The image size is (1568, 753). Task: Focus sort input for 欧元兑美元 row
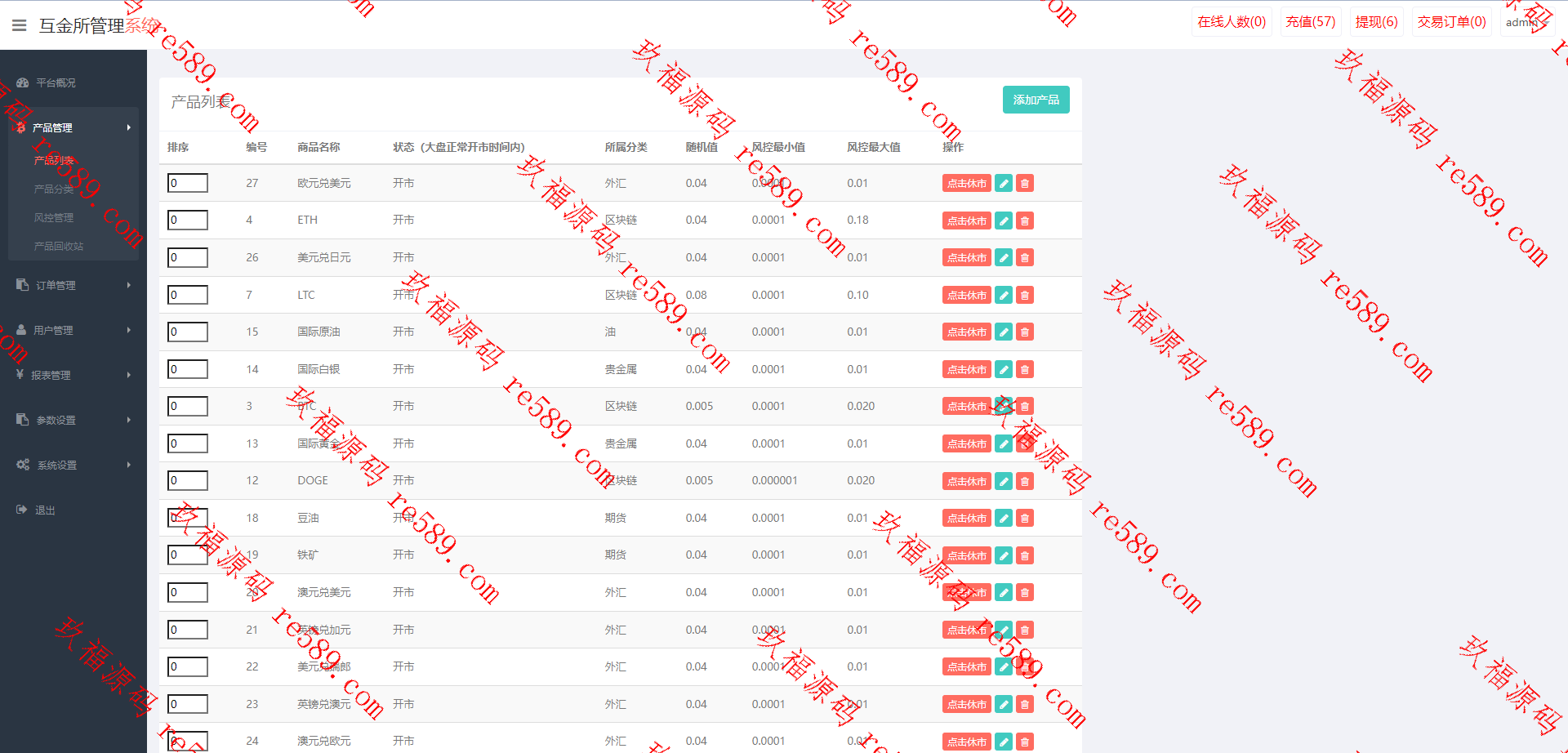(x=188, y=183)
